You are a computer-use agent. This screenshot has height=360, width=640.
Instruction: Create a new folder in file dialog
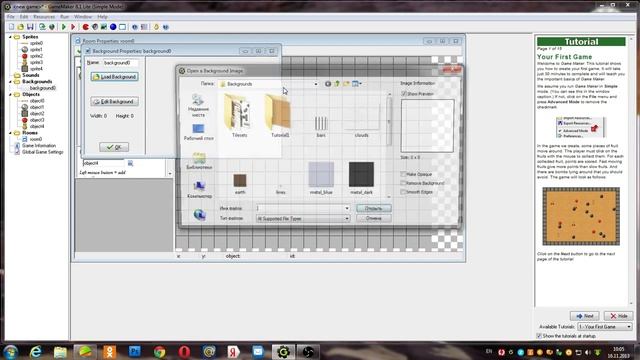(346, 84)
